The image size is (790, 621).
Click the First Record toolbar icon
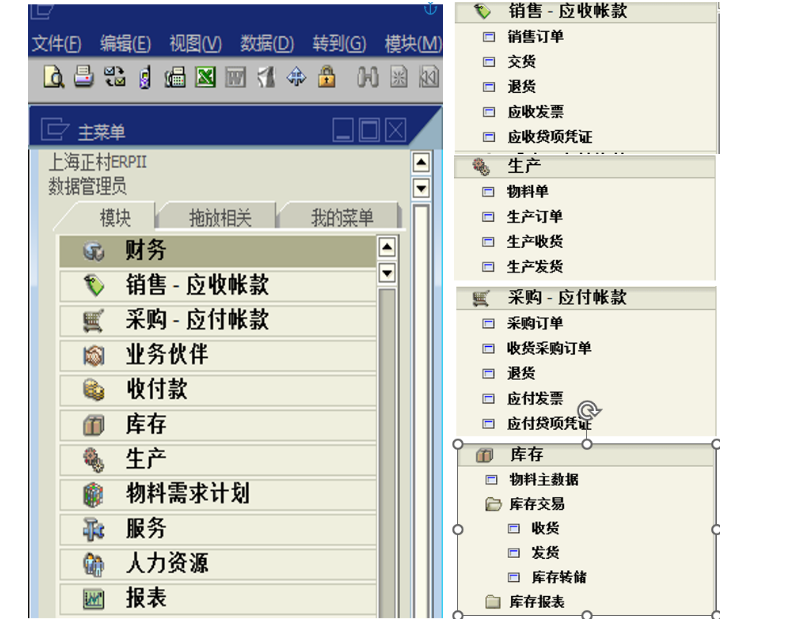429,77
